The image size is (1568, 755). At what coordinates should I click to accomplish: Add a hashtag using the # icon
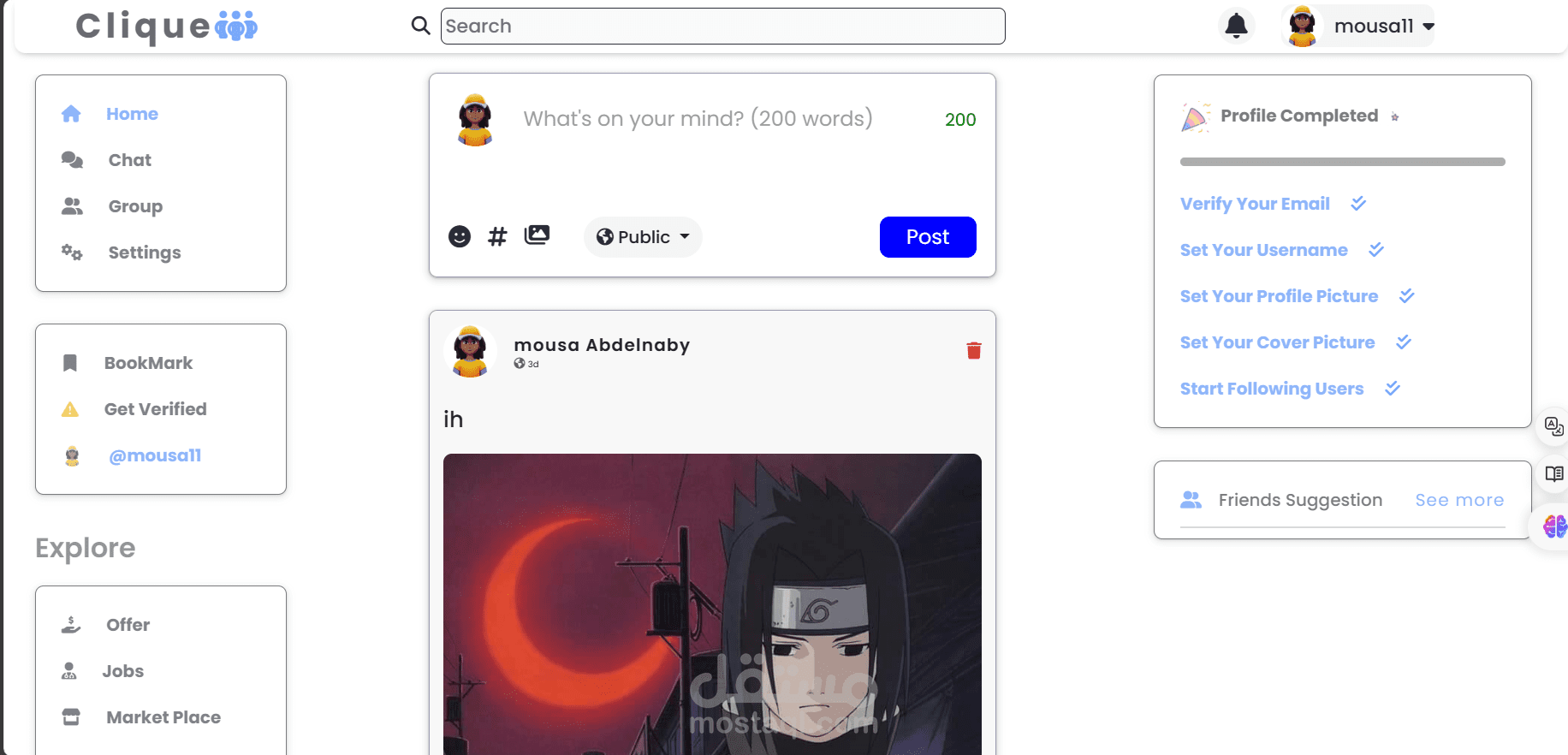497,236
